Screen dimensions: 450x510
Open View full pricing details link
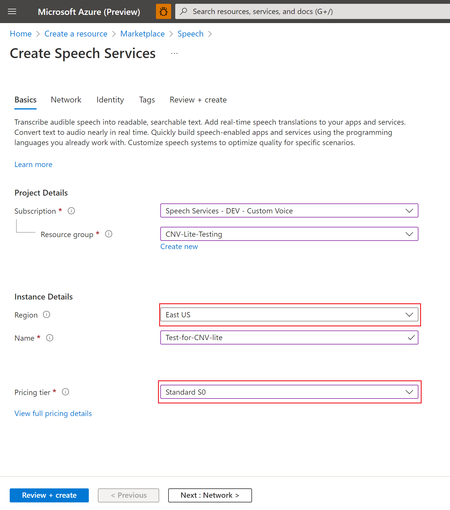[53, 413]
